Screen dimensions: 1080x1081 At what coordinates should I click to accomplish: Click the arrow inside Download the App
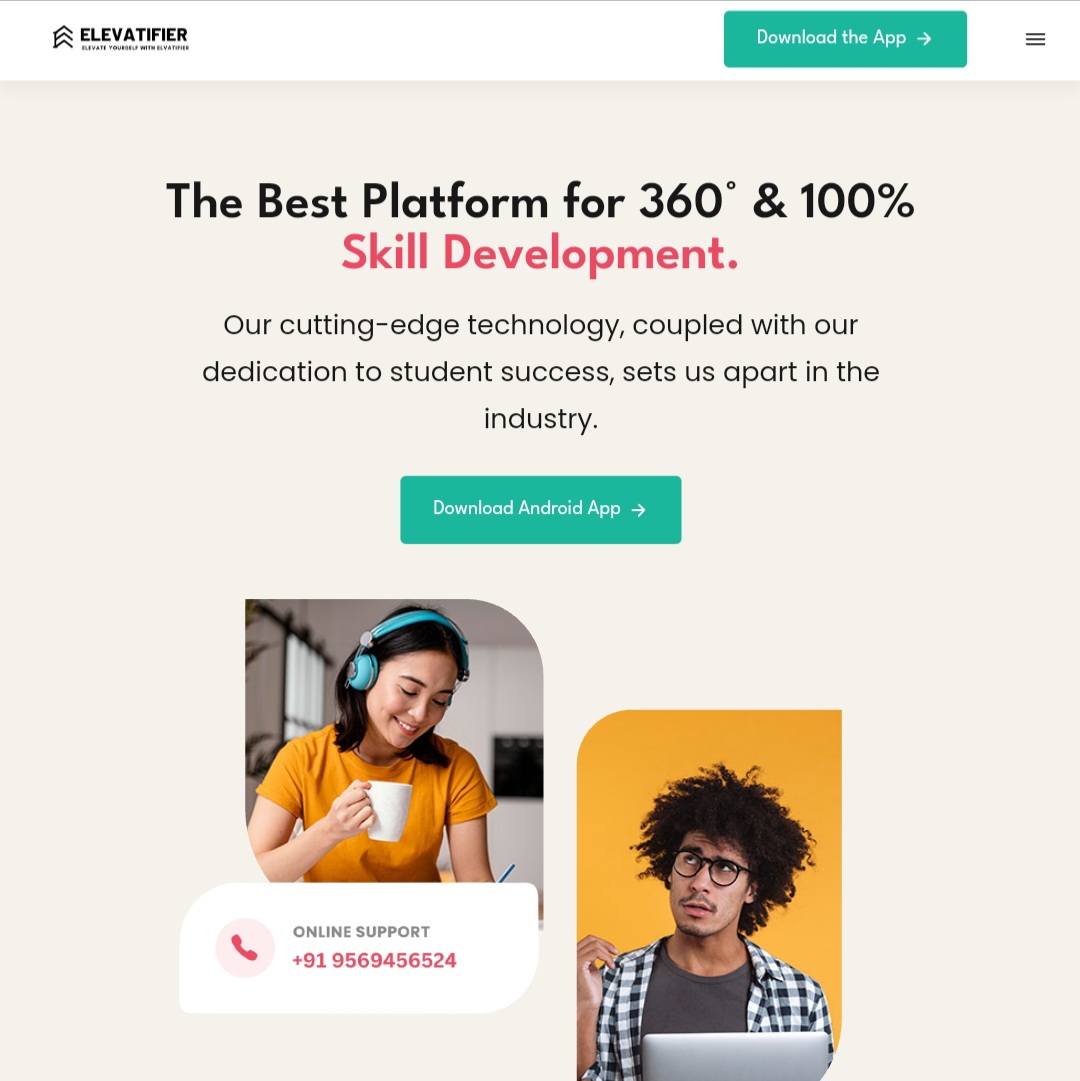tap(924, 39)
